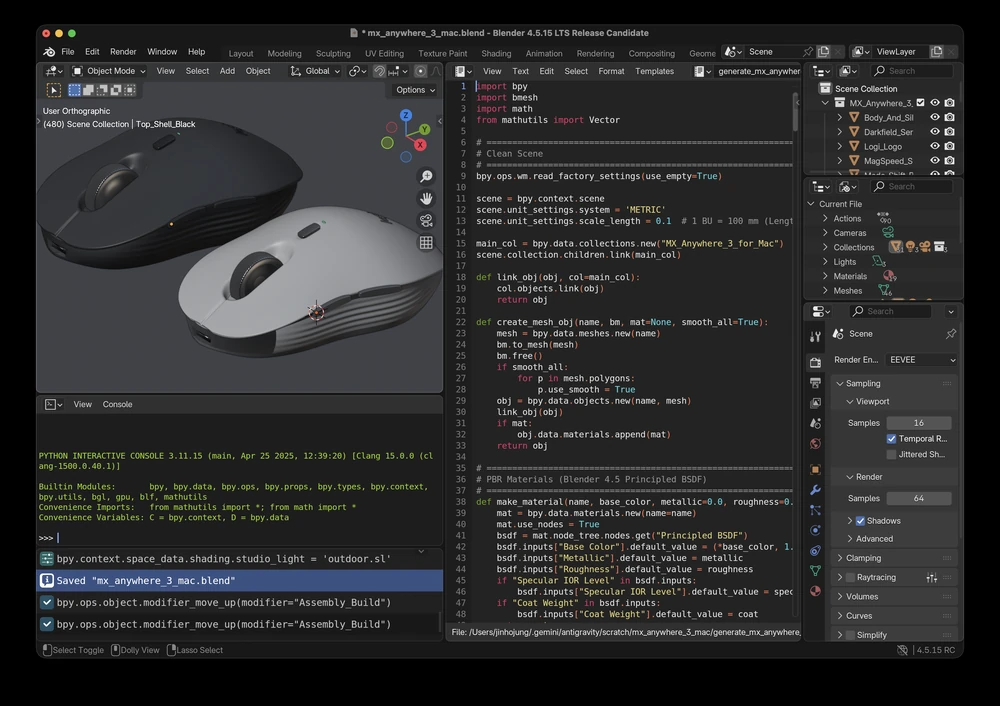Switch to the UV Editing workspace tab
The height and width of the screenshot is (706, 1000).
point(384,54)
